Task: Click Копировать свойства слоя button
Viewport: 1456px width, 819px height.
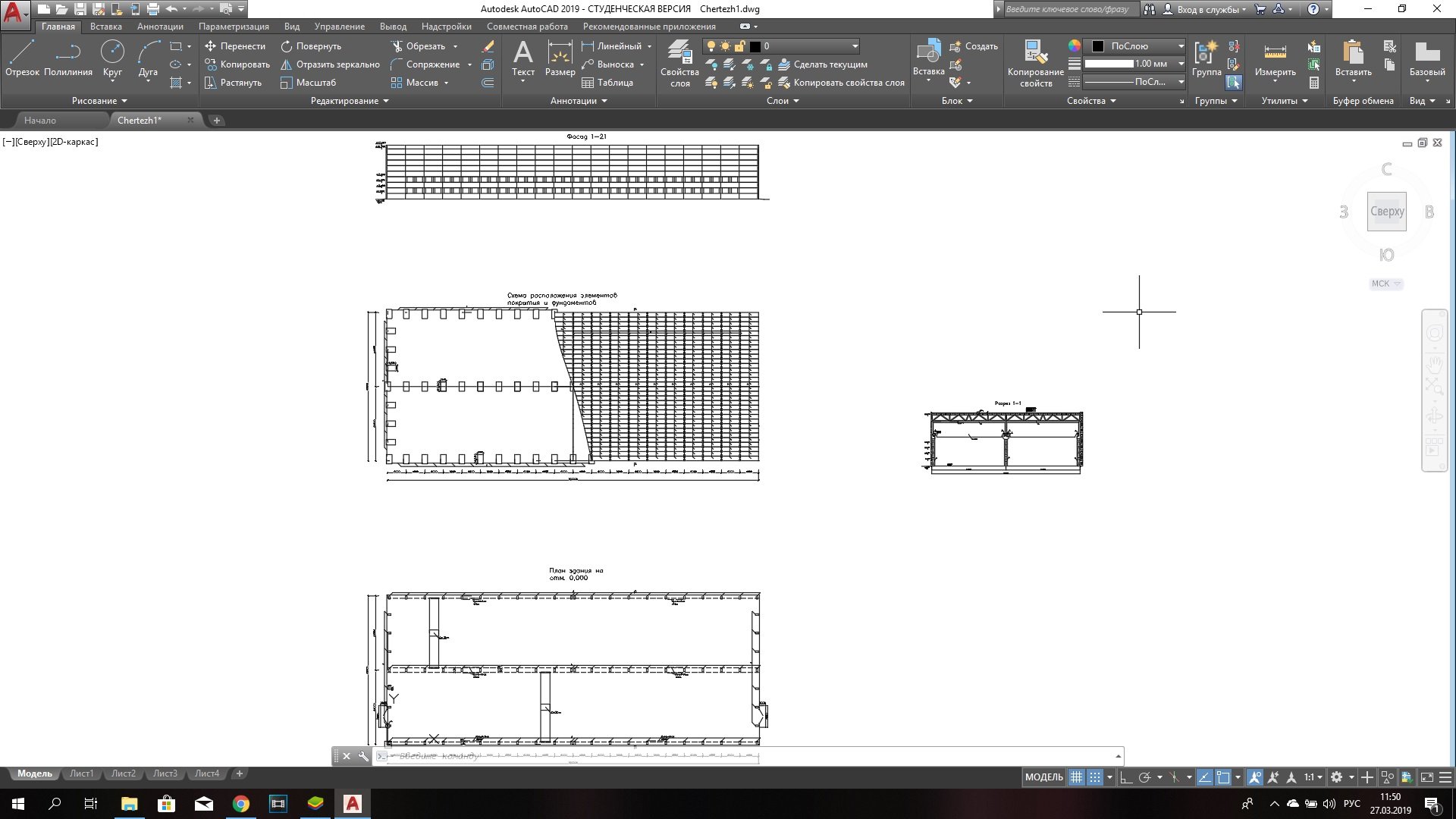Action: [841, 83]
